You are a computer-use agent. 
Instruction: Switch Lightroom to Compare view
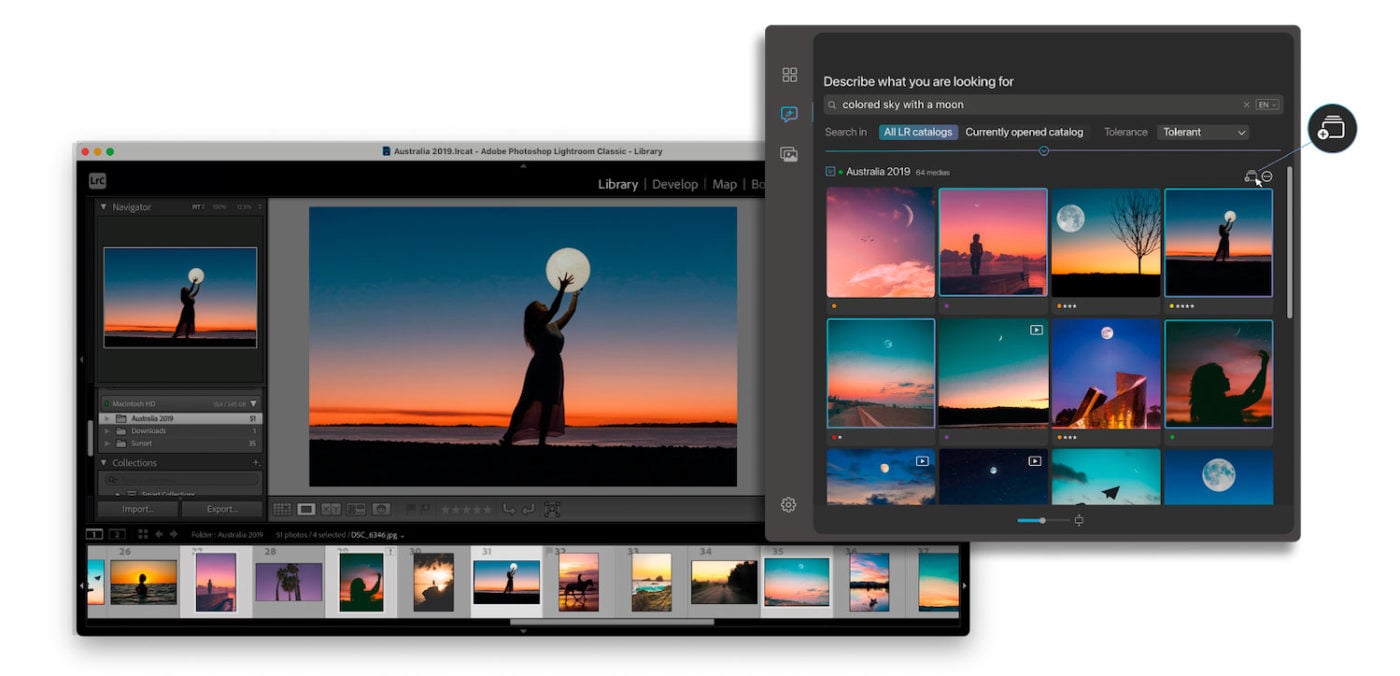click(331, 510)
